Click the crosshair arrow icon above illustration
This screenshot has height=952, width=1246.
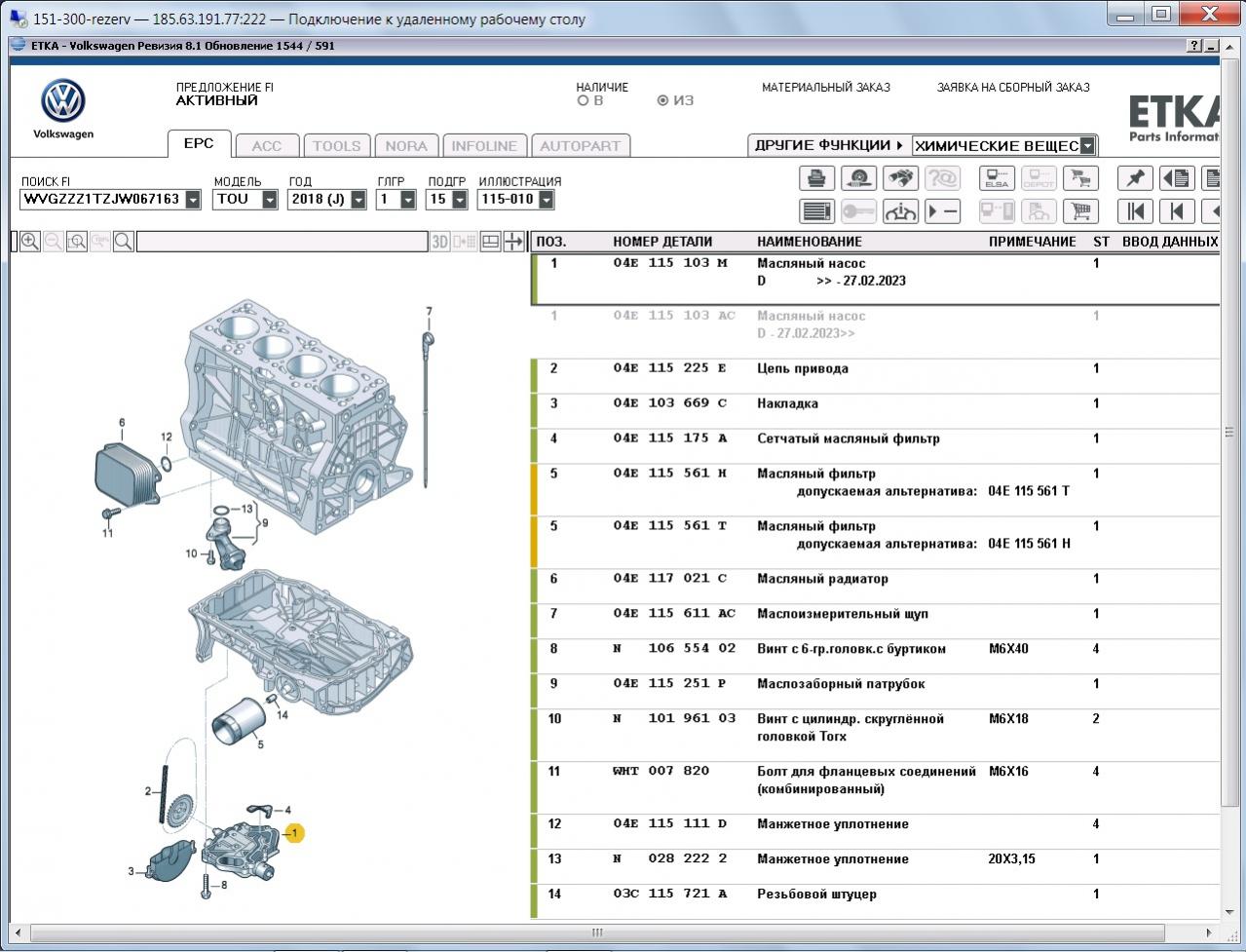[513, 242]
